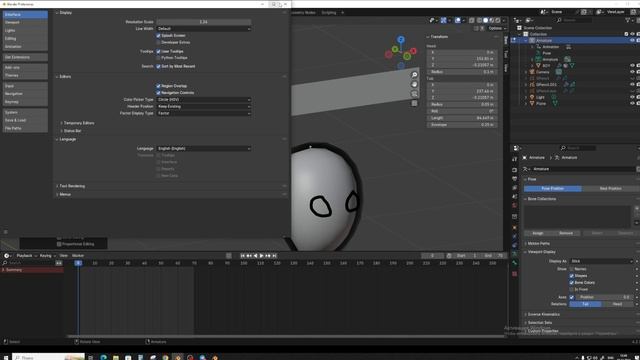Open the File Paths preferences section

[x=25, y=128]
